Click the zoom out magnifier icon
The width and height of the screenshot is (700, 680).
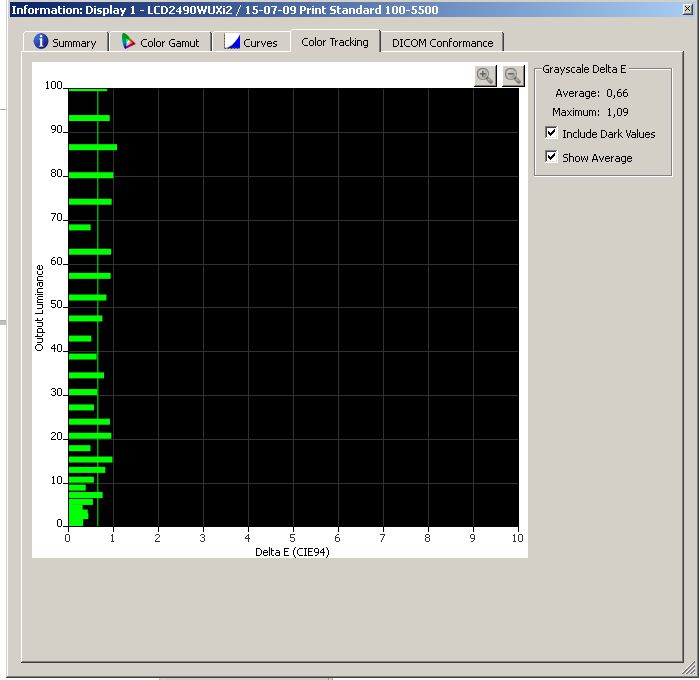(x=513, y=76)
